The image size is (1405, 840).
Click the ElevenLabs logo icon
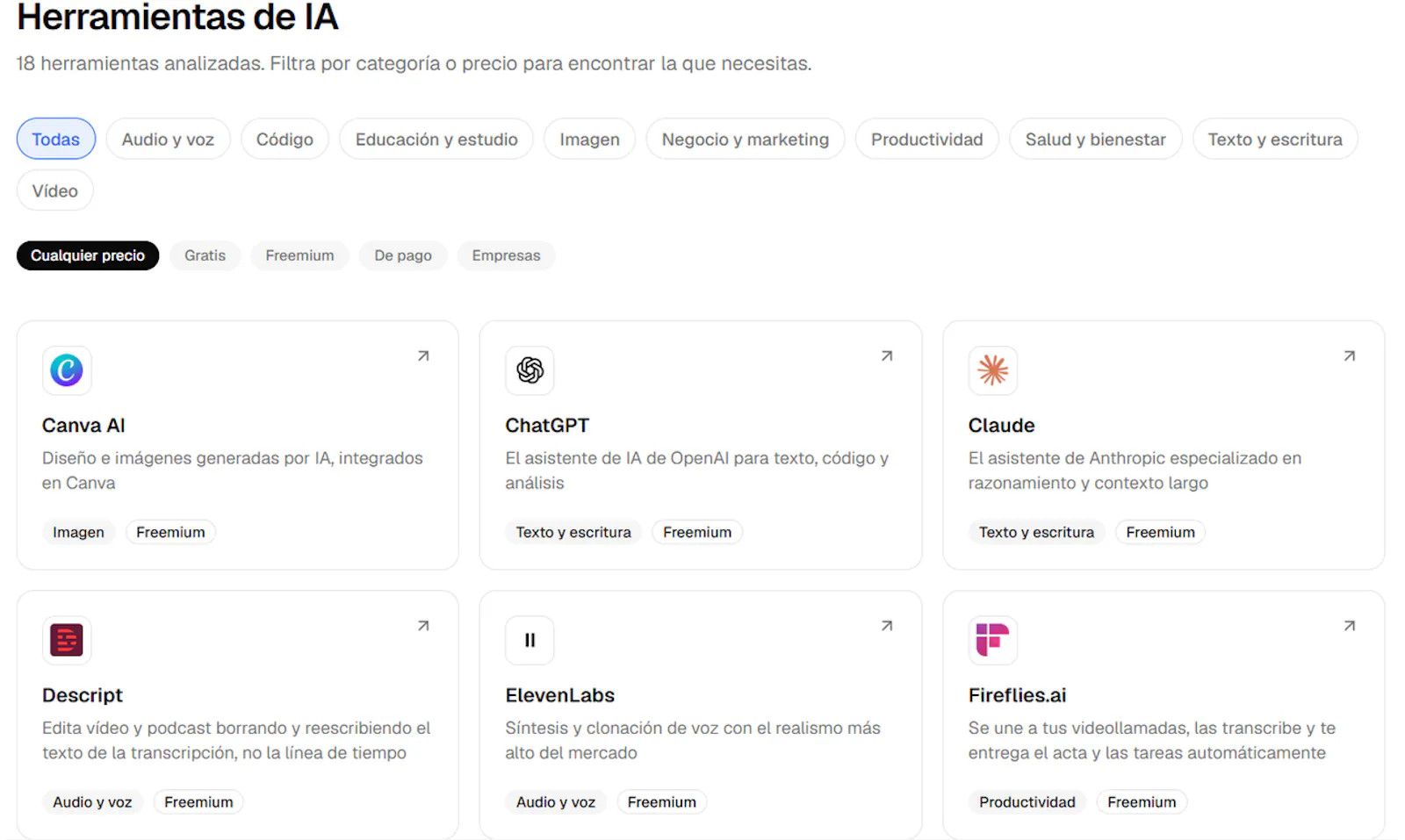[x=530, y=640]
